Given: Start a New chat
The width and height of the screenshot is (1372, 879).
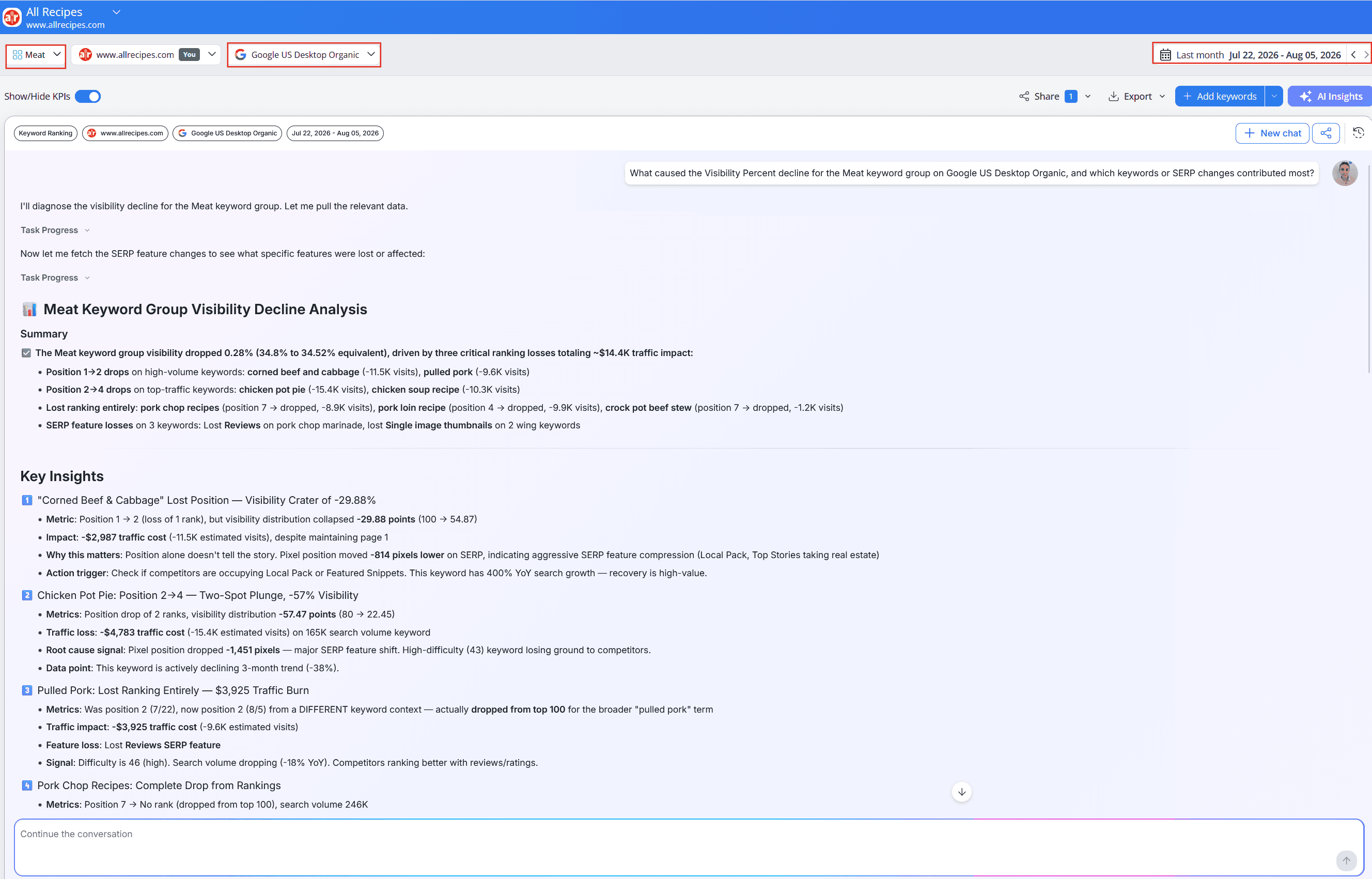Looking at the screenshot, I should [x=1272, y=133].
